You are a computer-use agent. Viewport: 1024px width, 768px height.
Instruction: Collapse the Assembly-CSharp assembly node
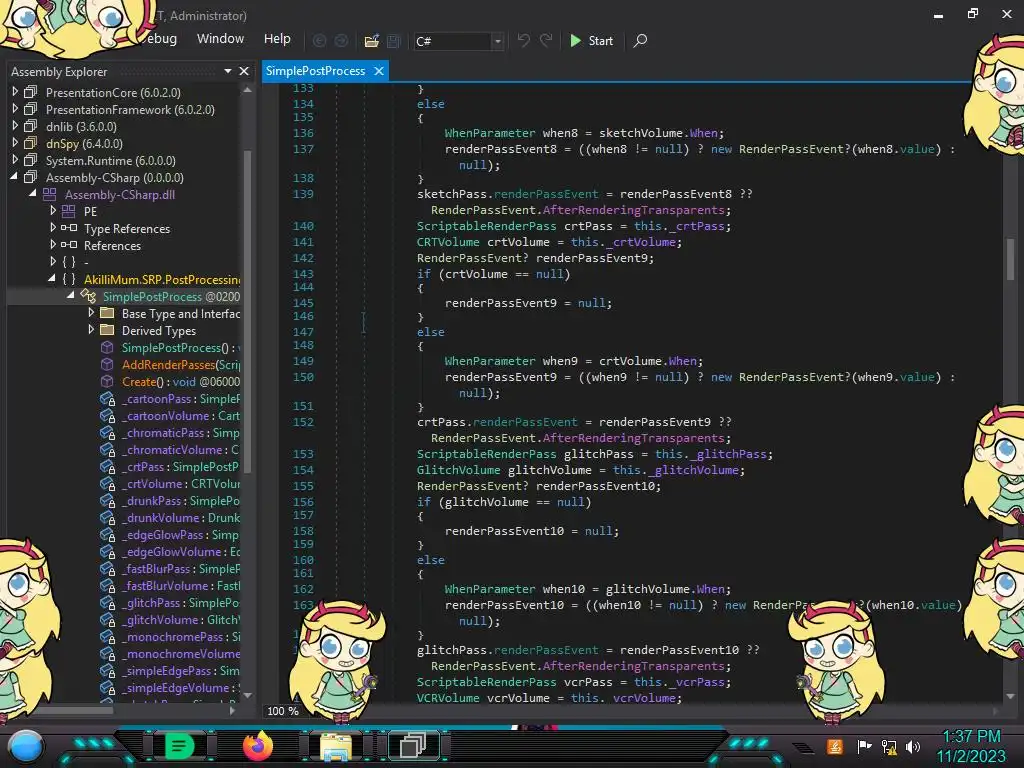pyautogui.click(x=14, y=177)
